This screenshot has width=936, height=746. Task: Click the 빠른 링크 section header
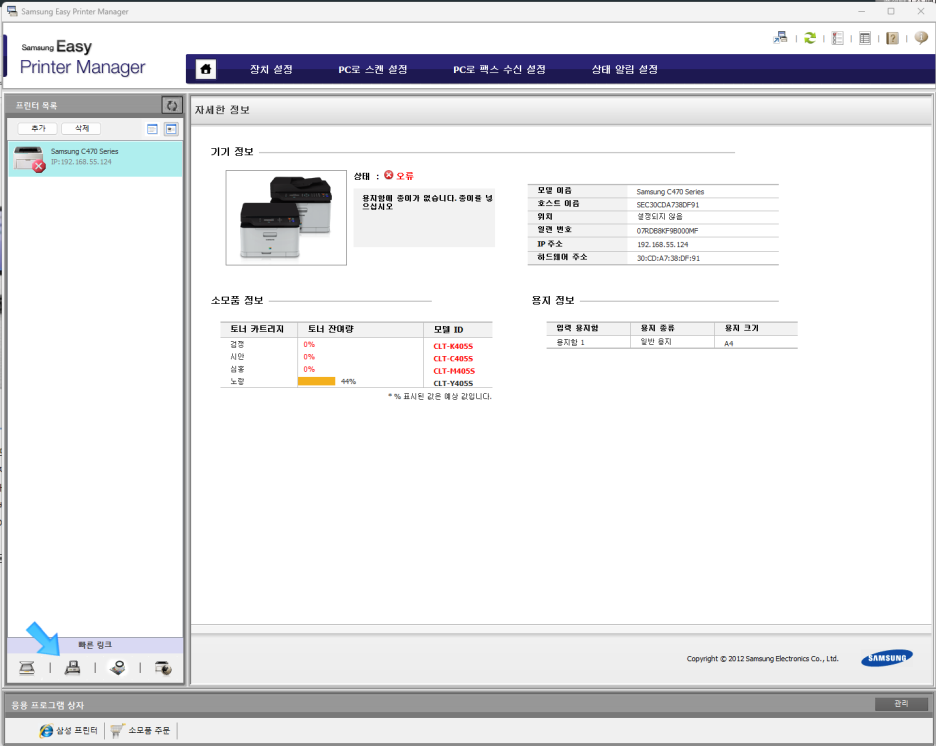pos(95,645)
